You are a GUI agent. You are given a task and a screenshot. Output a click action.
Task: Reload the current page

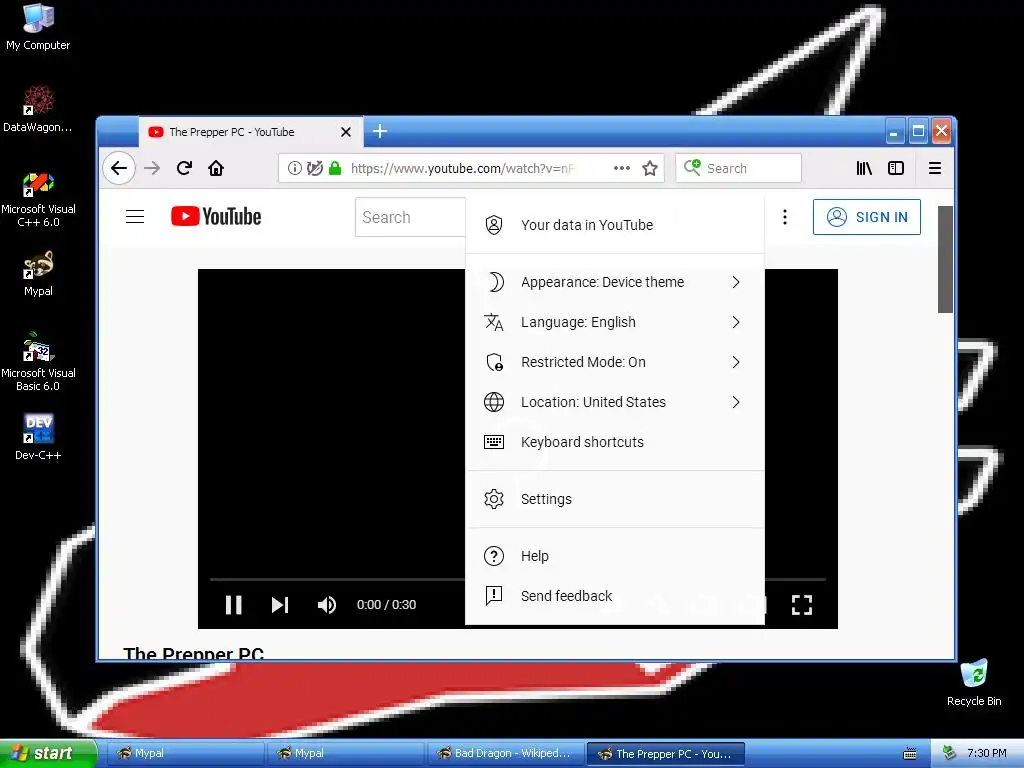pos(184,168)
